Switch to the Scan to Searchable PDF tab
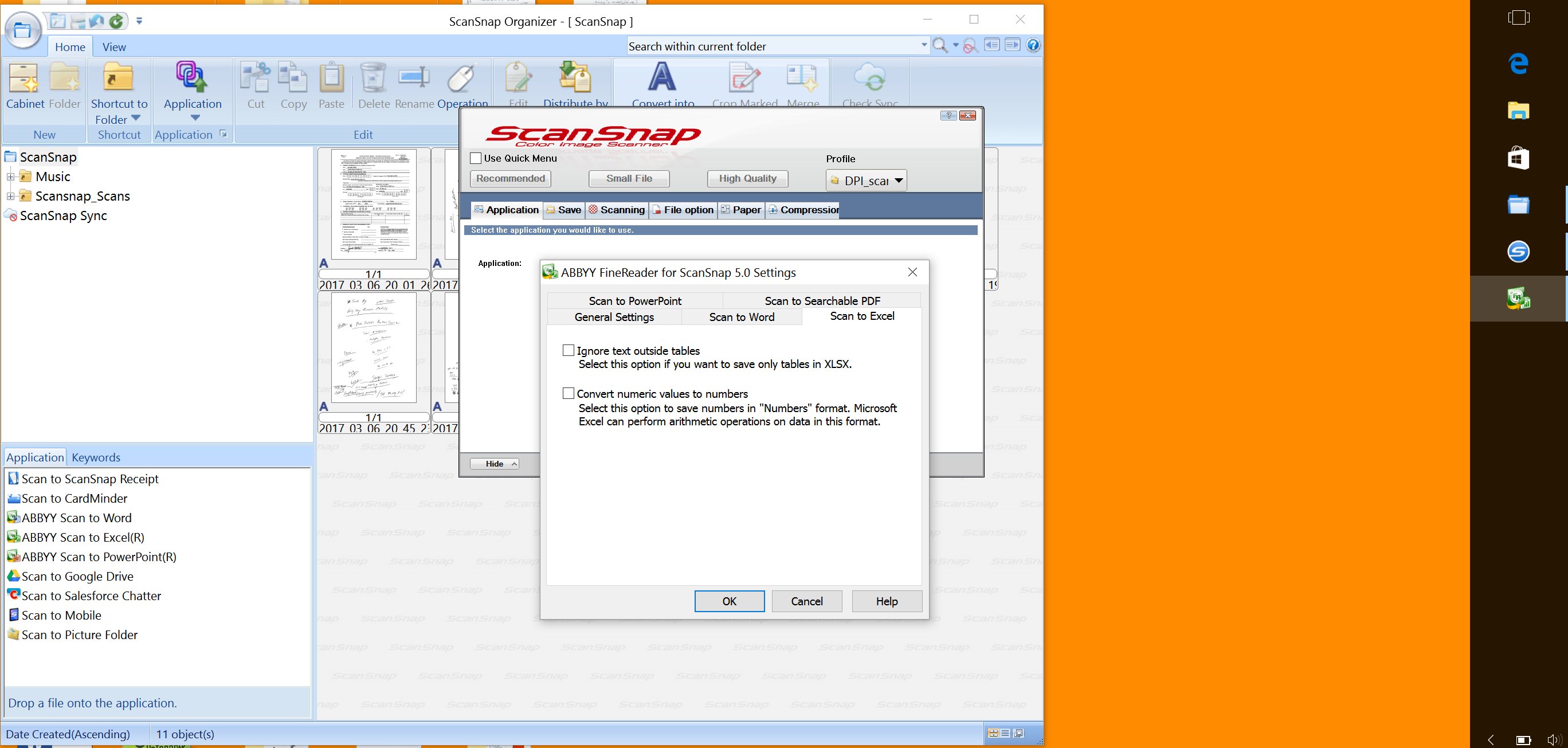Image resolution: width=1568 pixels, height=748 pixels. coord(822,301)
